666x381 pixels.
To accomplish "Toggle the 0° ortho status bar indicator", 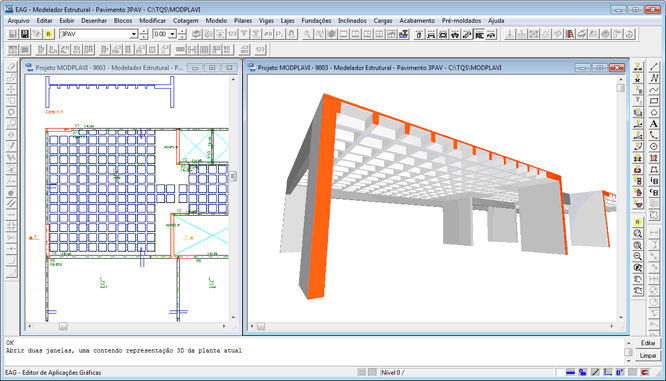I will [620, 373].
